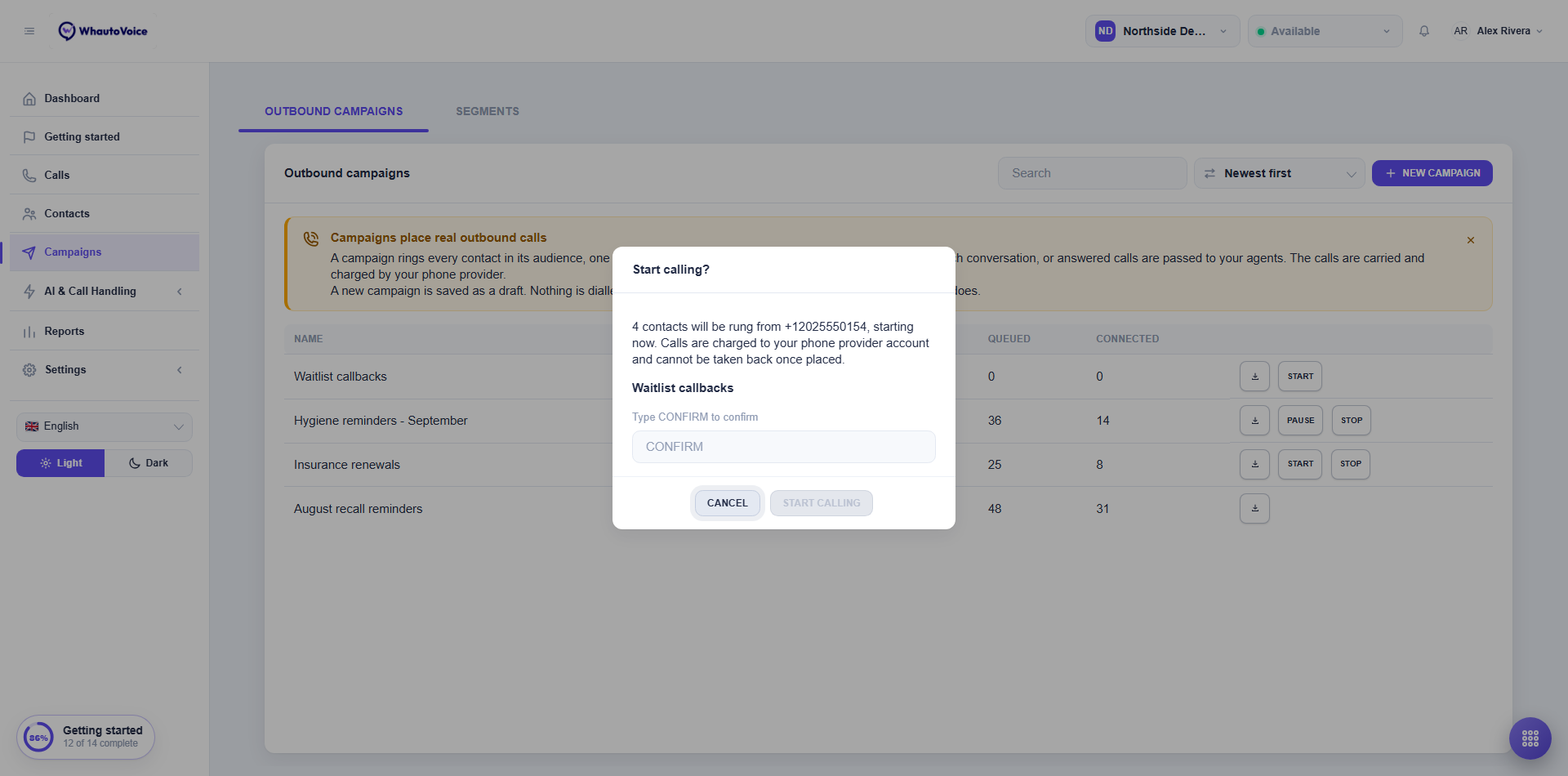Dismiss the outbound calls warning banner

(x=1471, y=240)
